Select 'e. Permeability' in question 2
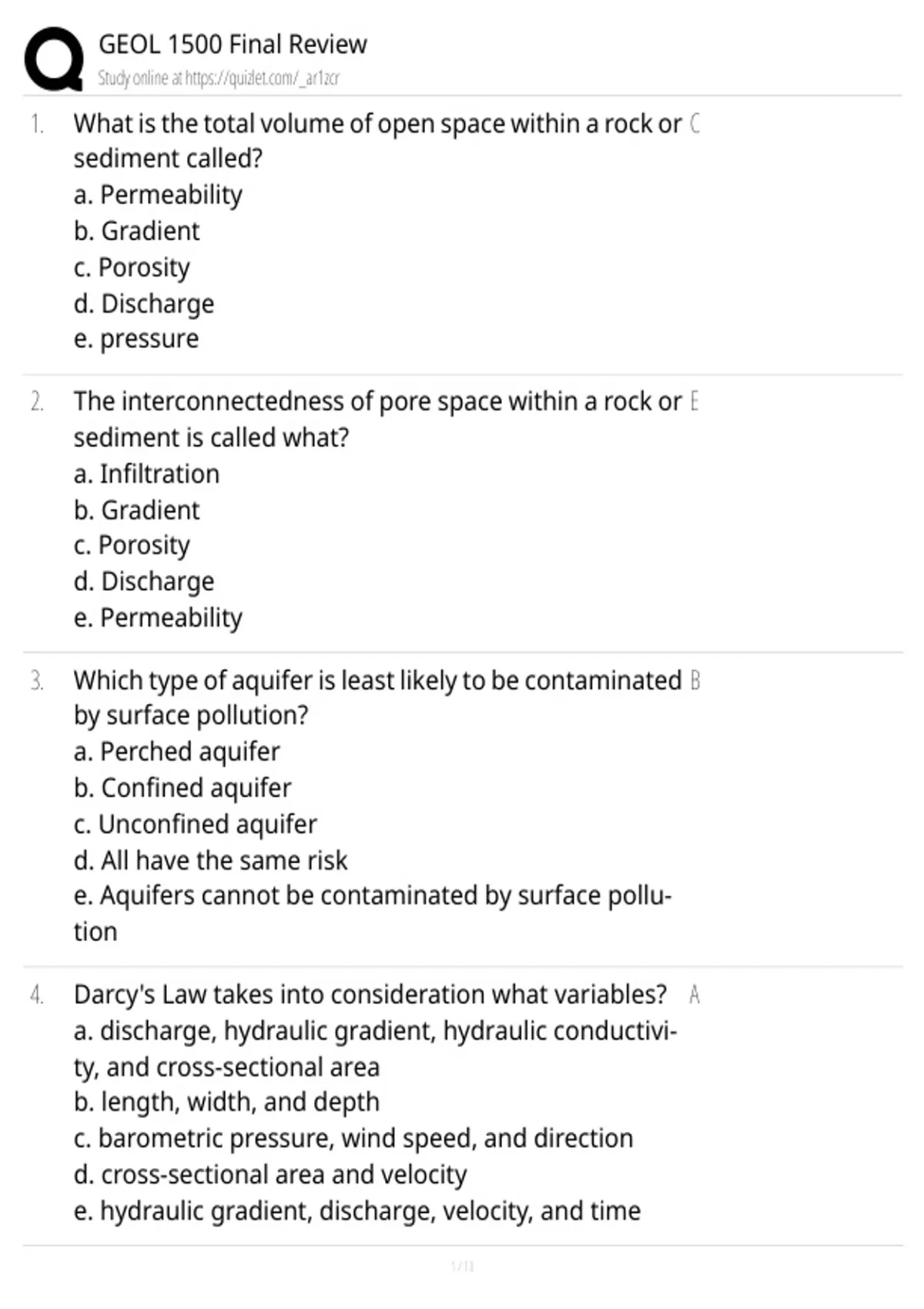The height and width of the screenshot is (1309, 924). (158, 618)
